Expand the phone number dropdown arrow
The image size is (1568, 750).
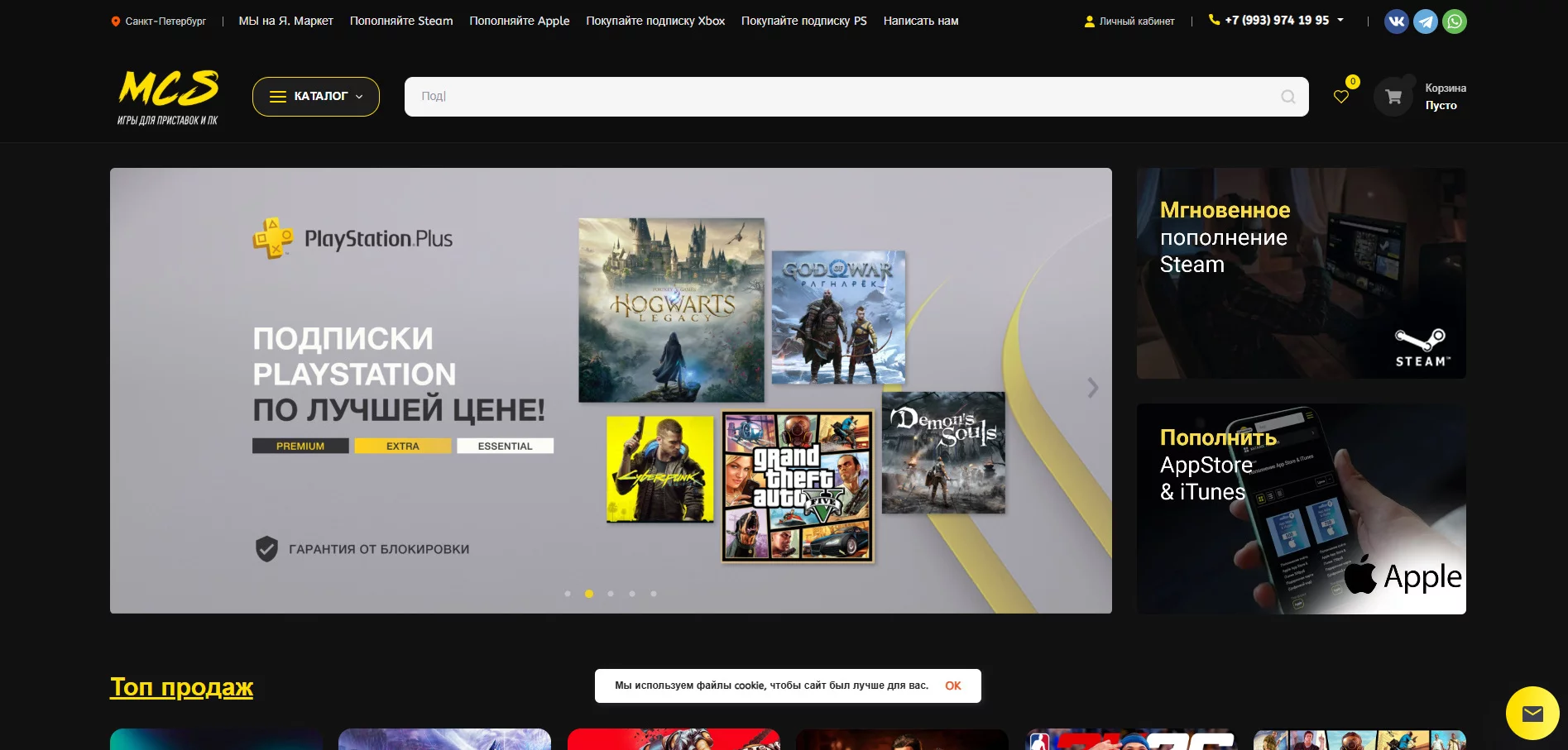coord(1340,20)
